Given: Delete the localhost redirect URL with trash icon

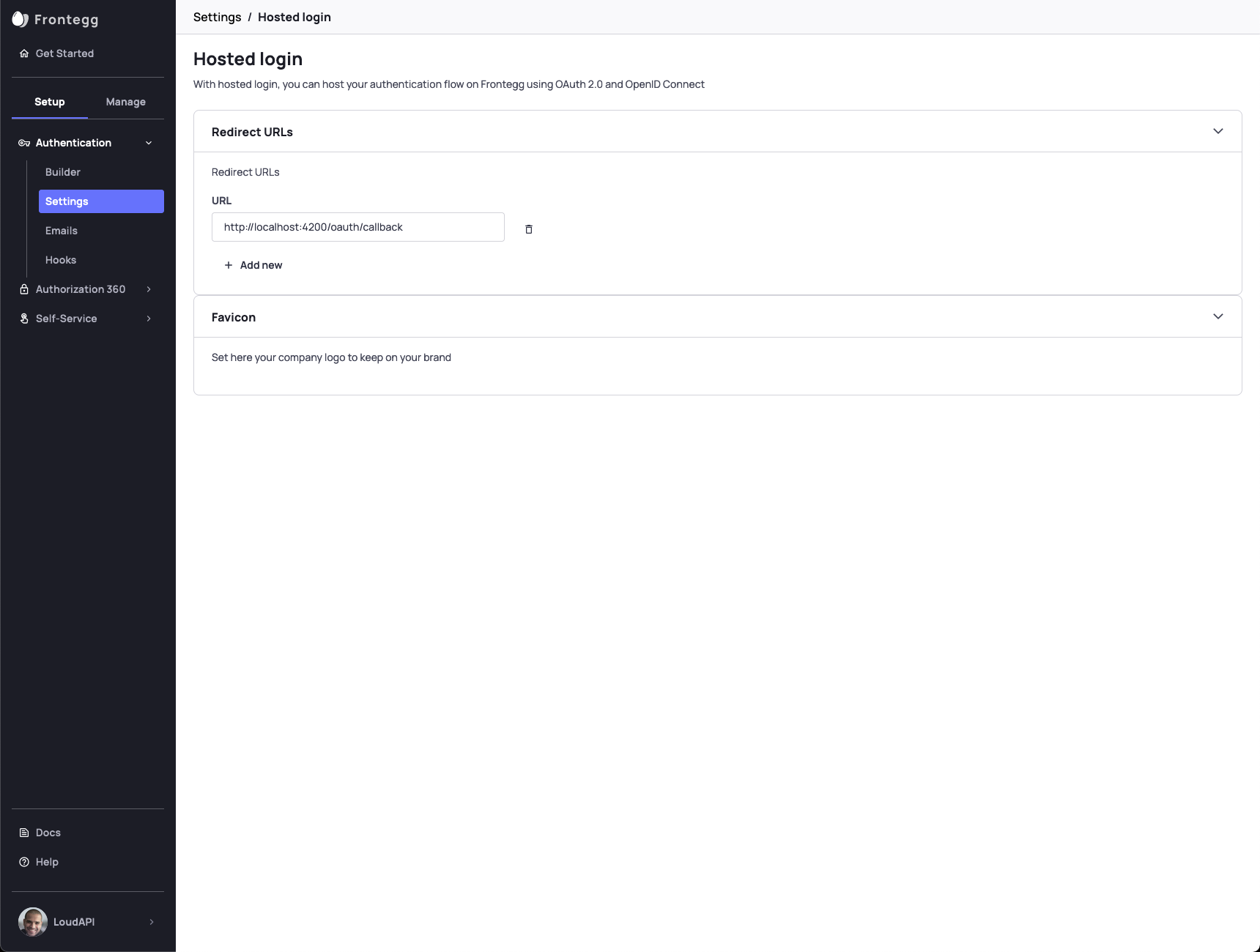Looking at the screenshot, I should tap(529, 229).
